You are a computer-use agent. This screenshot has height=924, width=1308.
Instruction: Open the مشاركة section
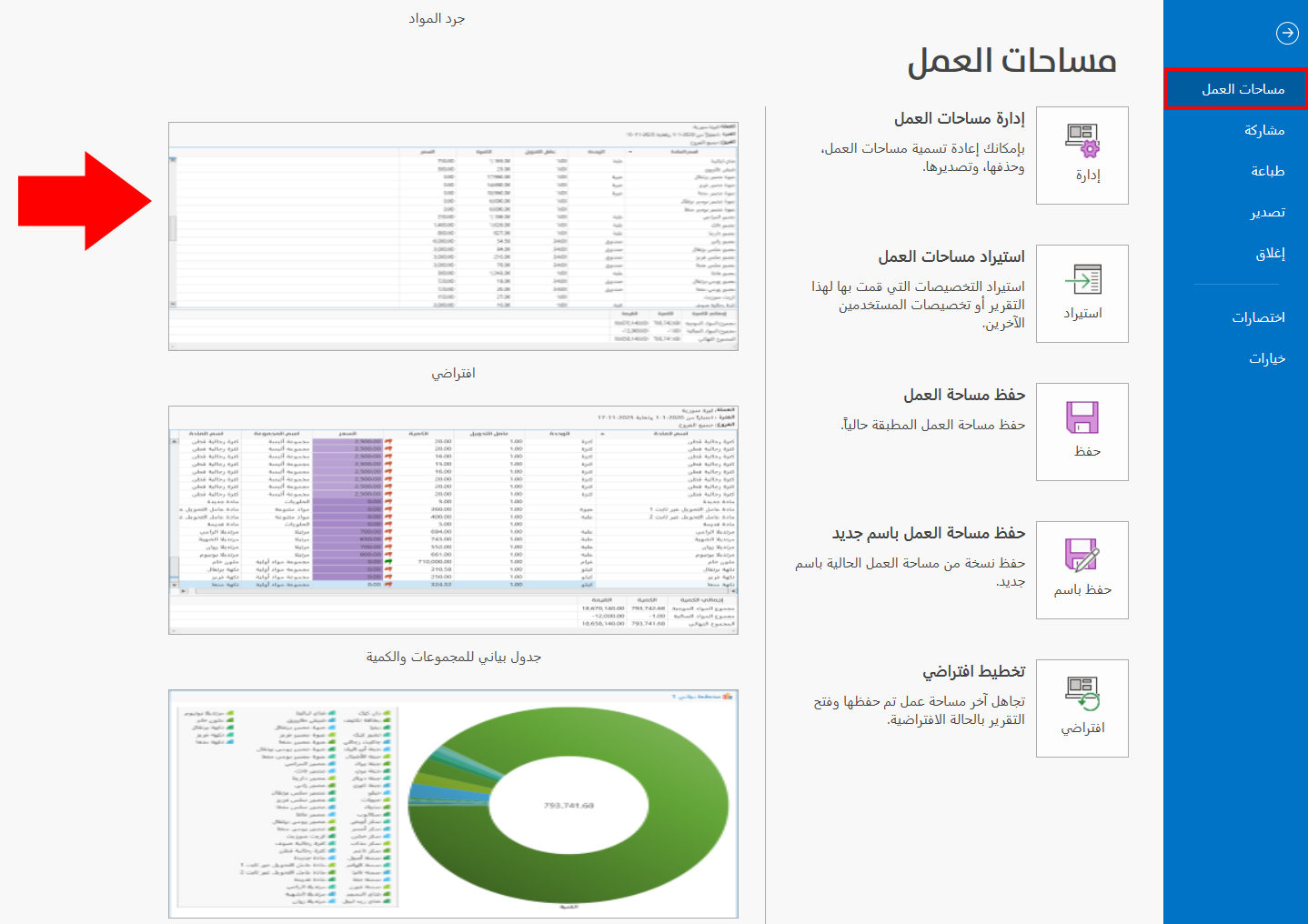tap(1264, 129)
